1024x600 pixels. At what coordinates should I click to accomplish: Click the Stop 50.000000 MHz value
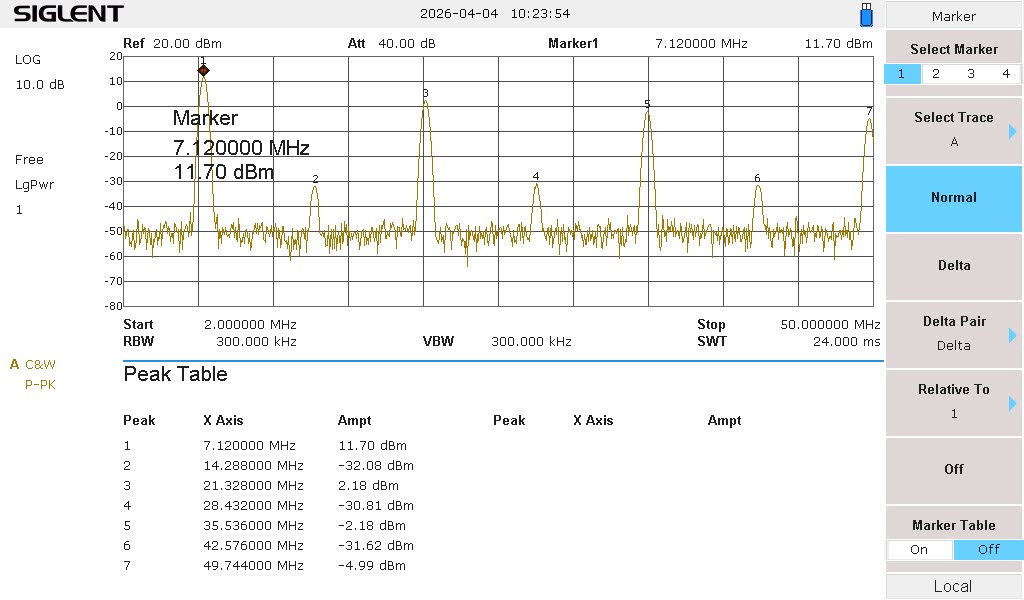(830, 324)
